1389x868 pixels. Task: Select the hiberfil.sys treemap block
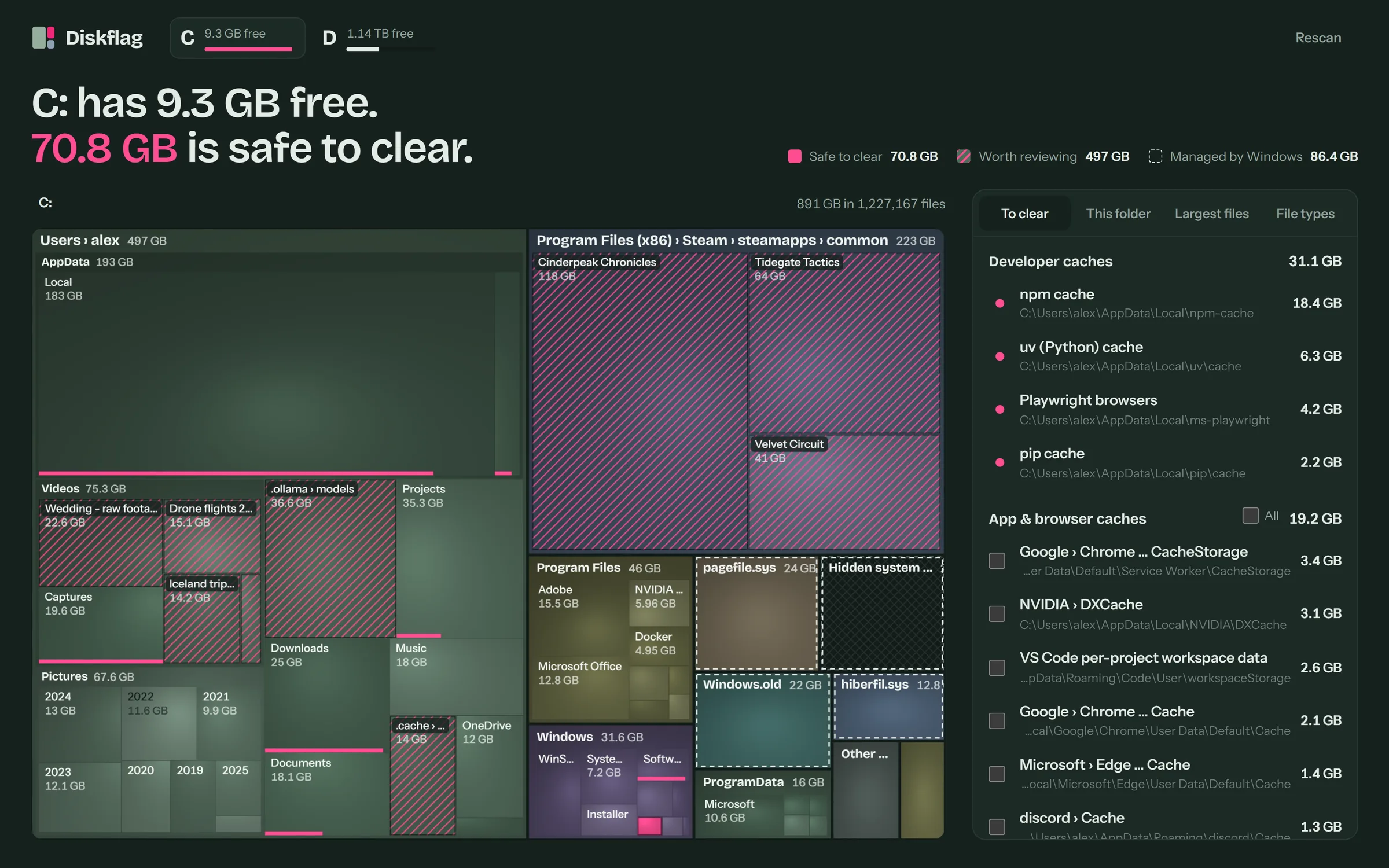pyautogui.click(x=888, y=706)
